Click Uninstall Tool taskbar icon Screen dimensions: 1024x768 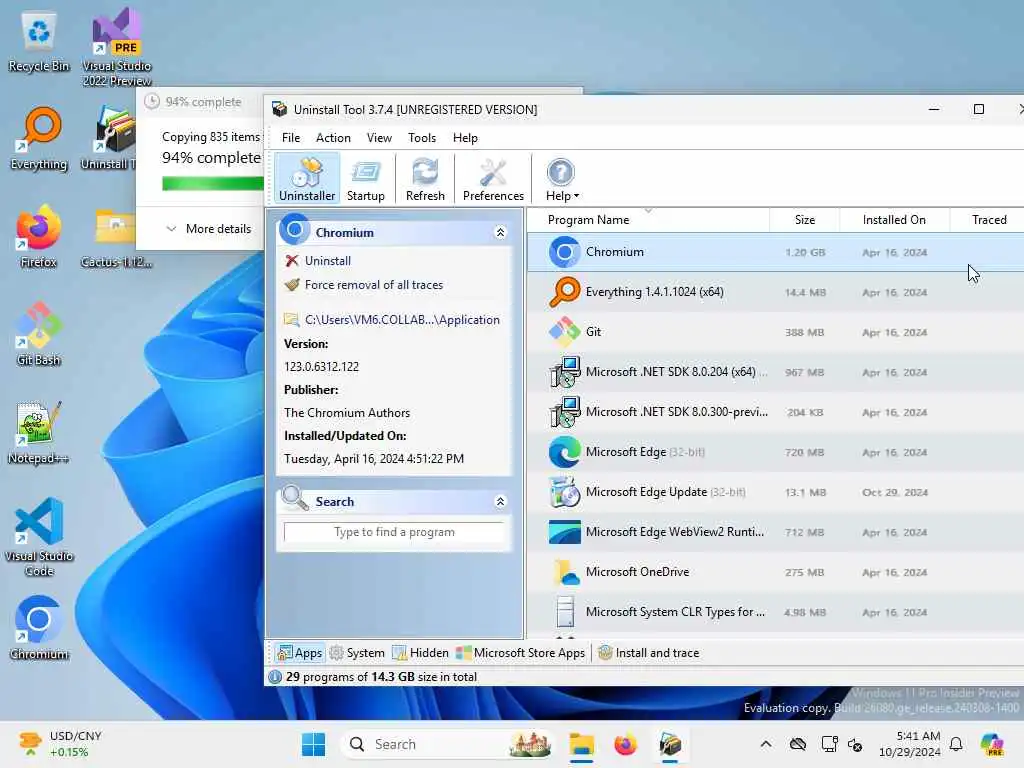click(670, 744)
